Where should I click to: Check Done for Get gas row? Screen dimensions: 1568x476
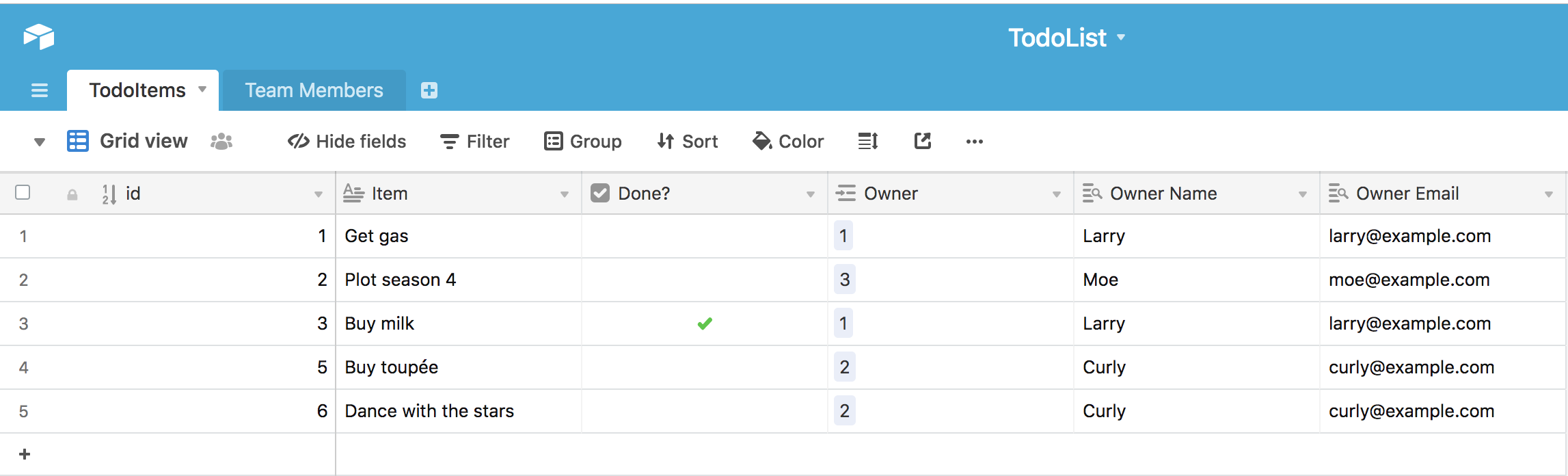coord(705,236)
